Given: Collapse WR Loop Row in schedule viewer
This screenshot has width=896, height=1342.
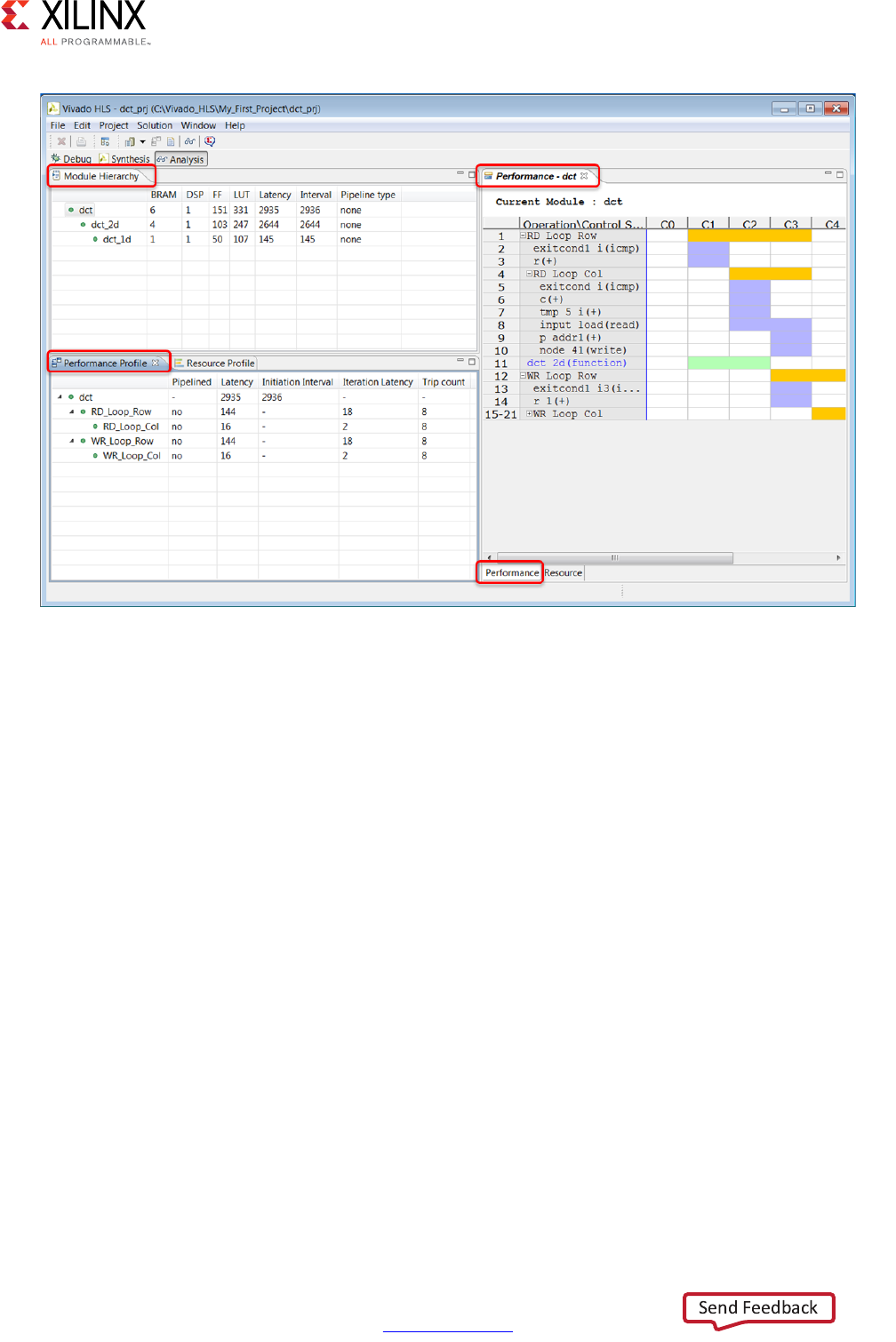Looking at the screenshot, I should (524, 376).
